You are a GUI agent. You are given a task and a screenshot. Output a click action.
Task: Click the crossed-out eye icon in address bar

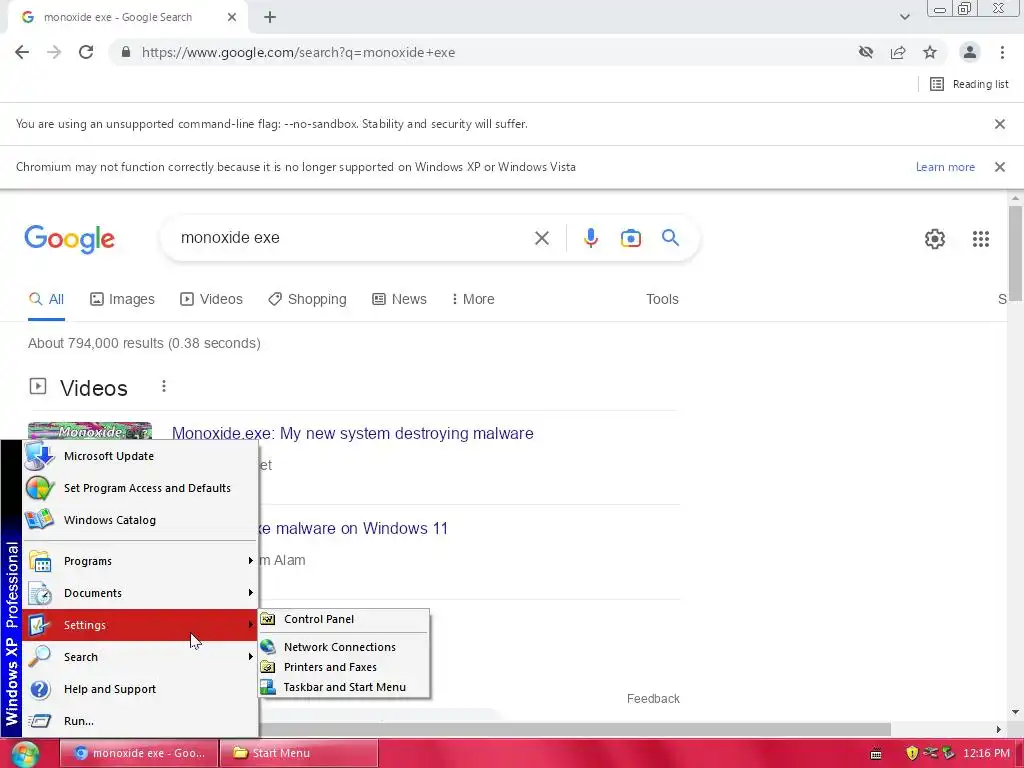point(866,52)
